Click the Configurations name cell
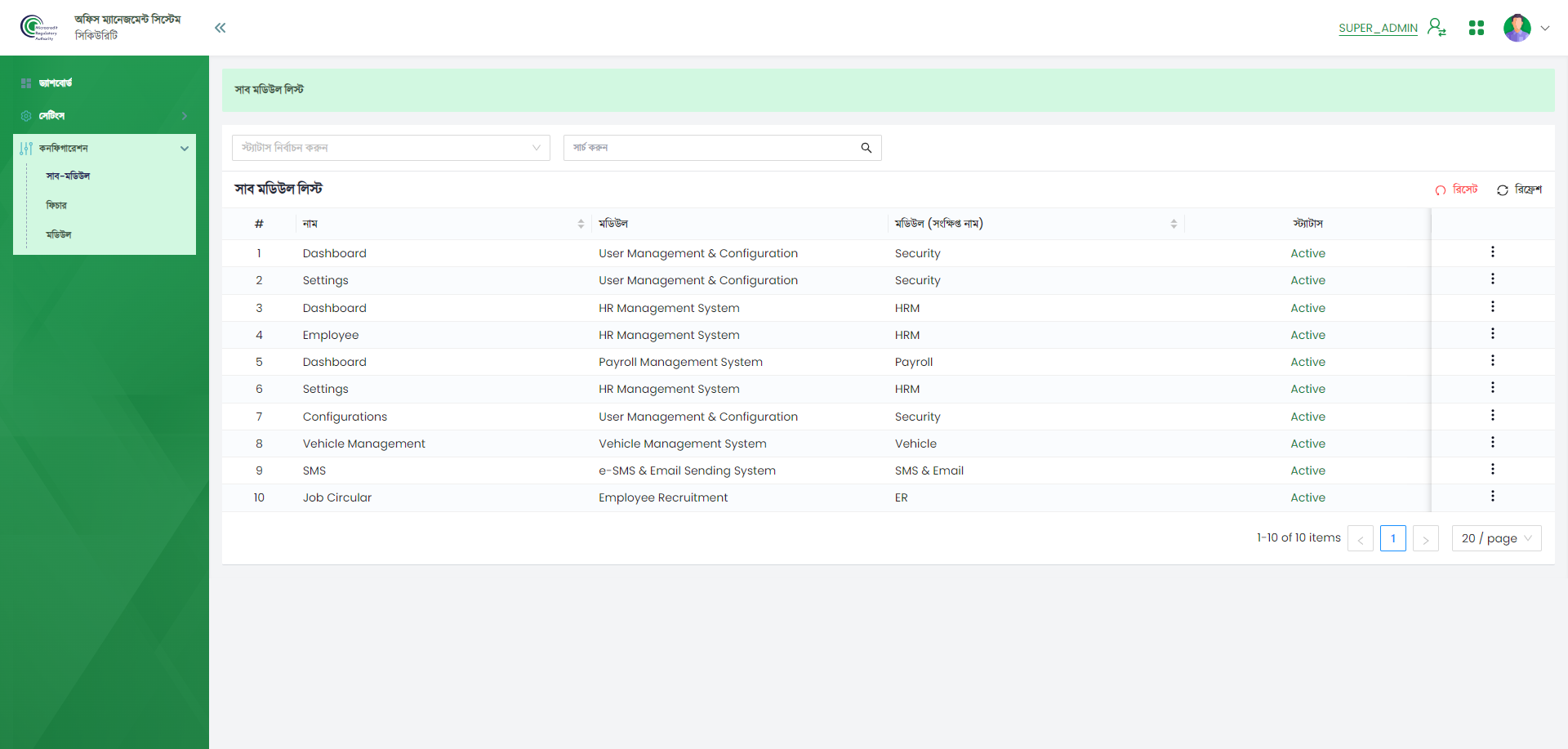This screenshot has height=749, width=1568. click(345, 417)
